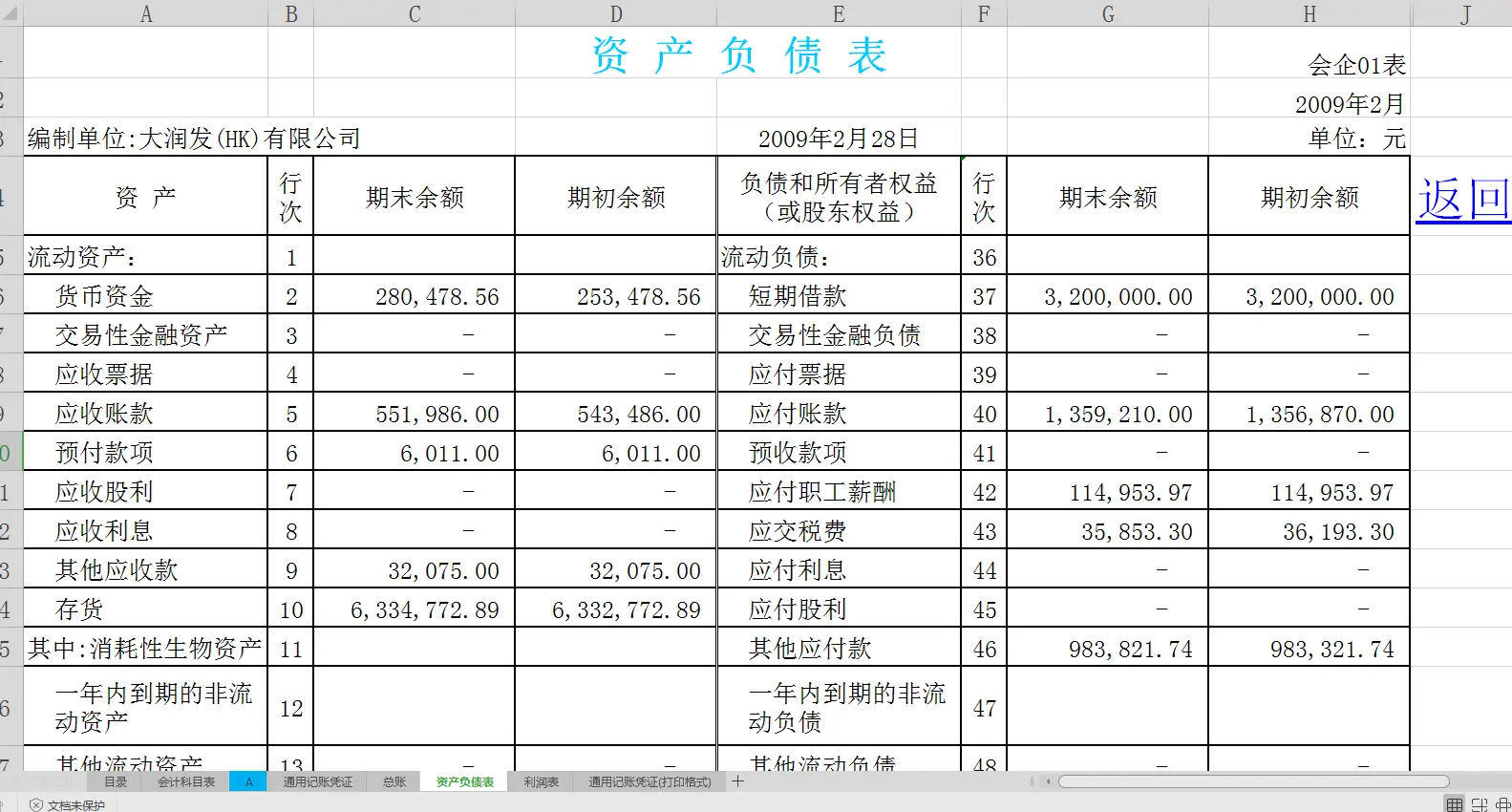
Task: Open the 通用记账凭证(打印格式) sheet tab
Action: tap(650, 781)
